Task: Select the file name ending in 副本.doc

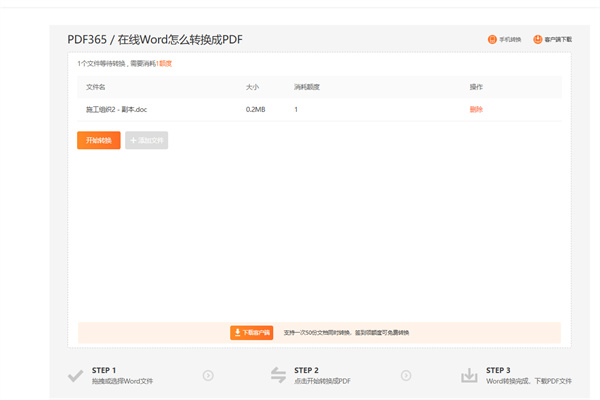Action: point(116,109)
